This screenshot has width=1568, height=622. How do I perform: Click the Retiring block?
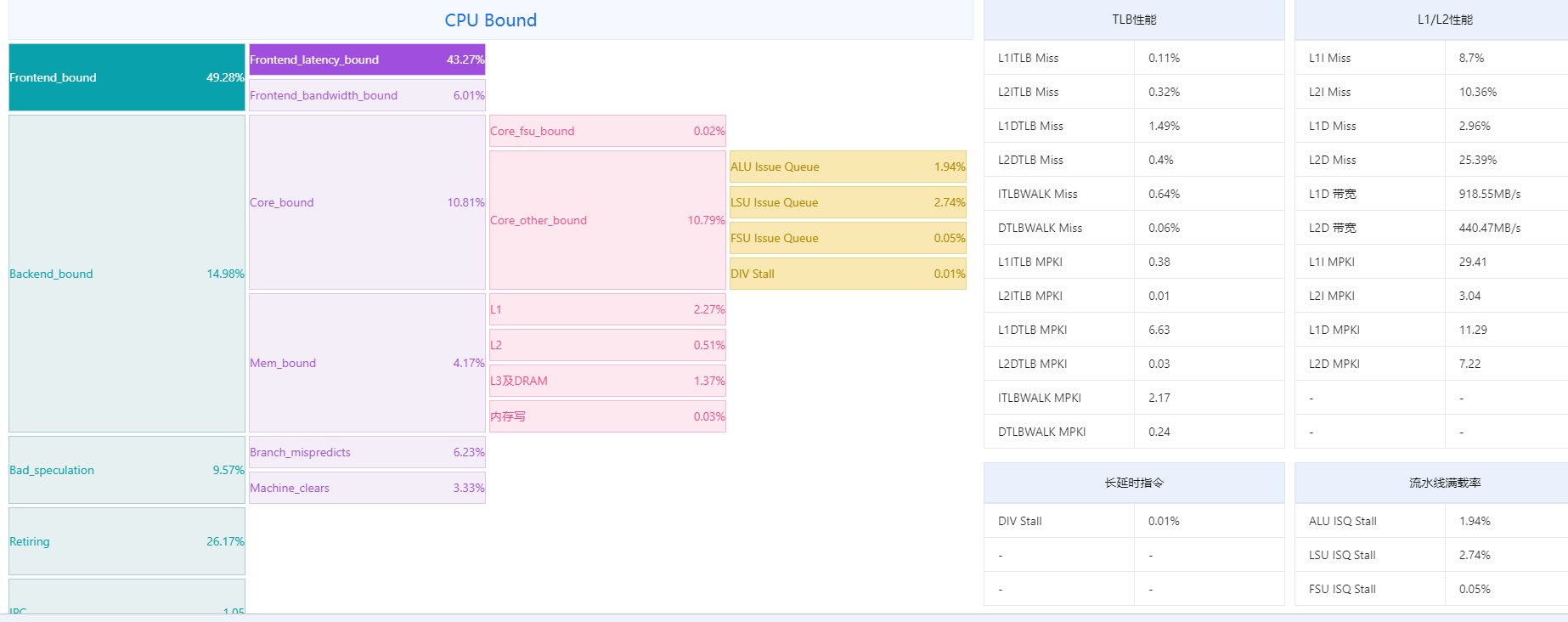[127, 541]
